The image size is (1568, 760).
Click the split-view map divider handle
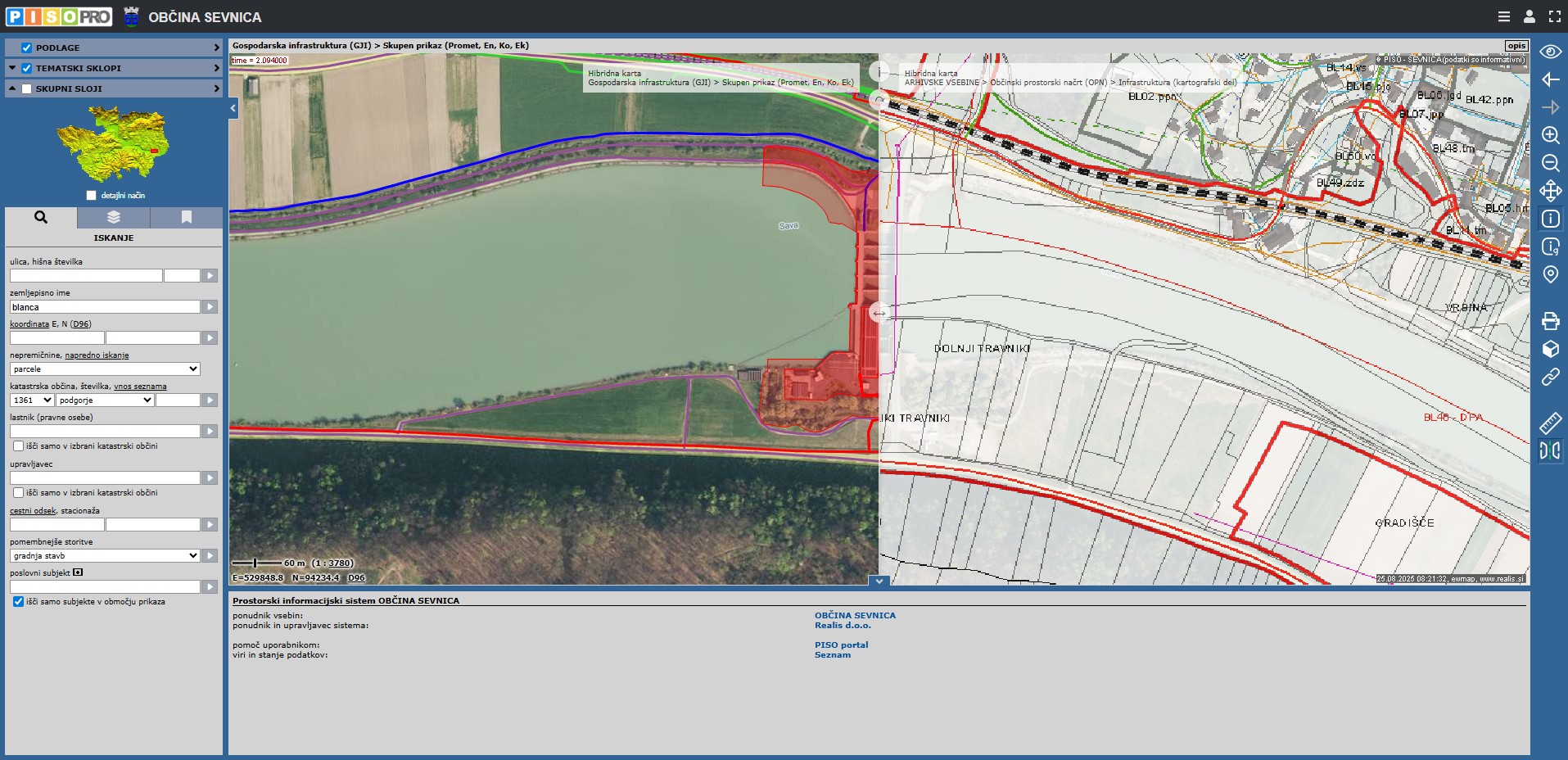879,313
